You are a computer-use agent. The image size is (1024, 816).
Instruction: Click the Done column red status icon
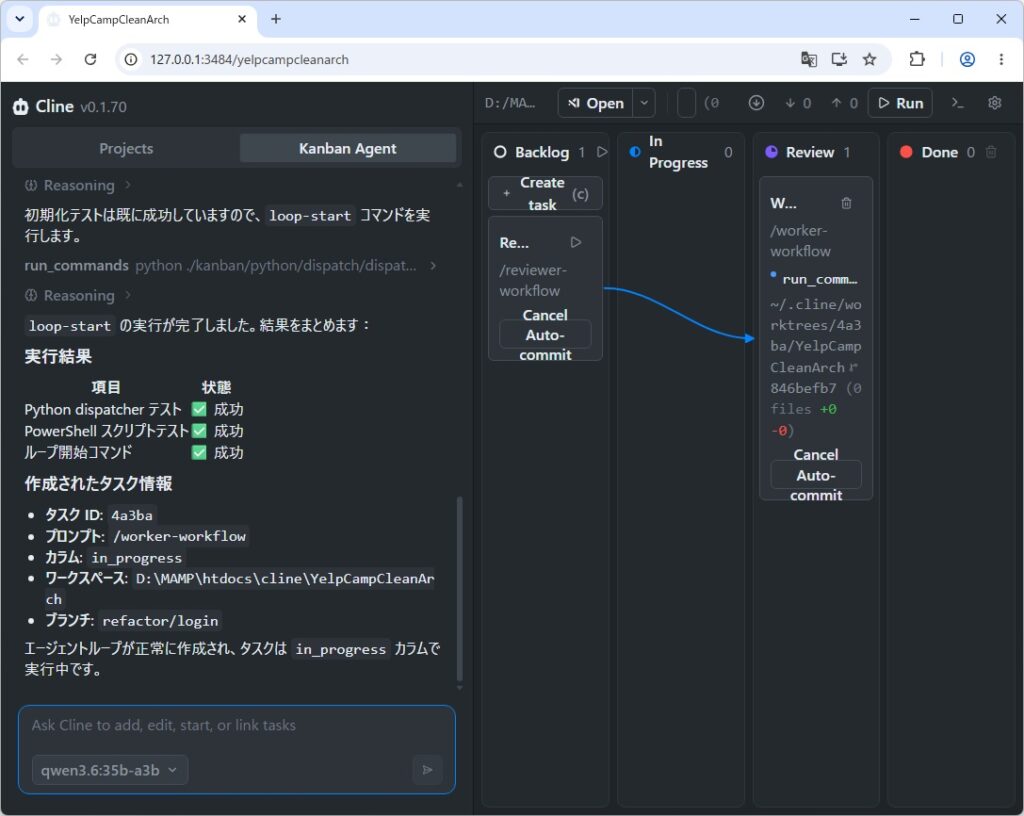coord(906,152)
